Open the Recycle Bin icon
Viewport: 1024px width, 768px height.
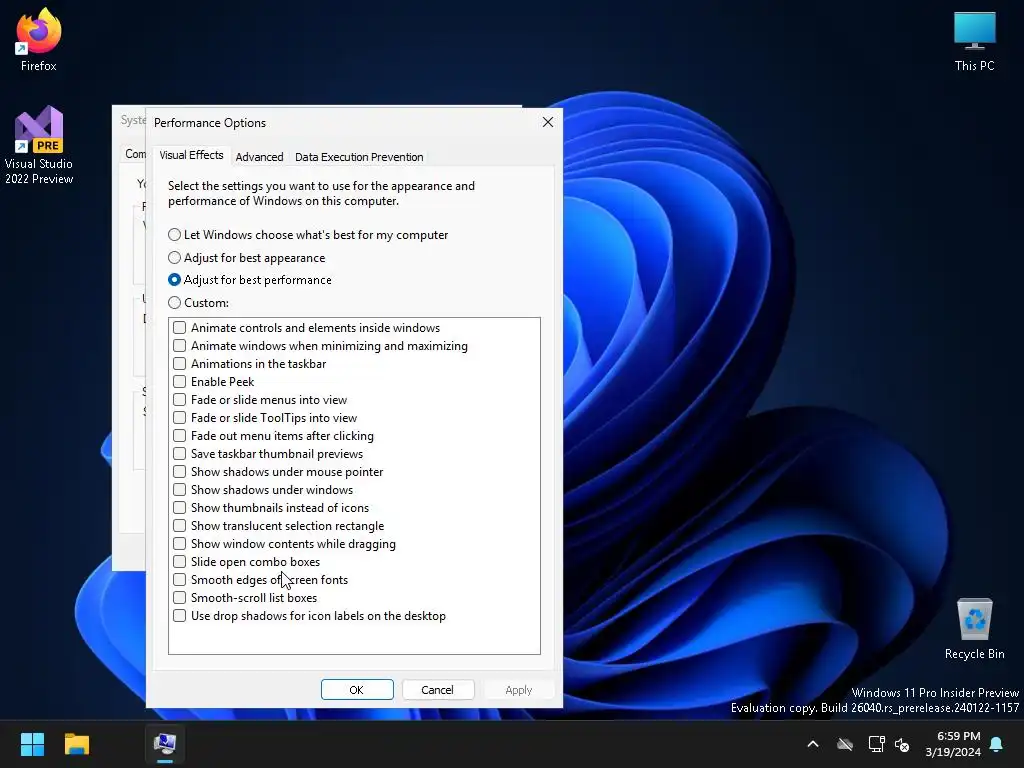pyautogui.click(x=974, y=628)
